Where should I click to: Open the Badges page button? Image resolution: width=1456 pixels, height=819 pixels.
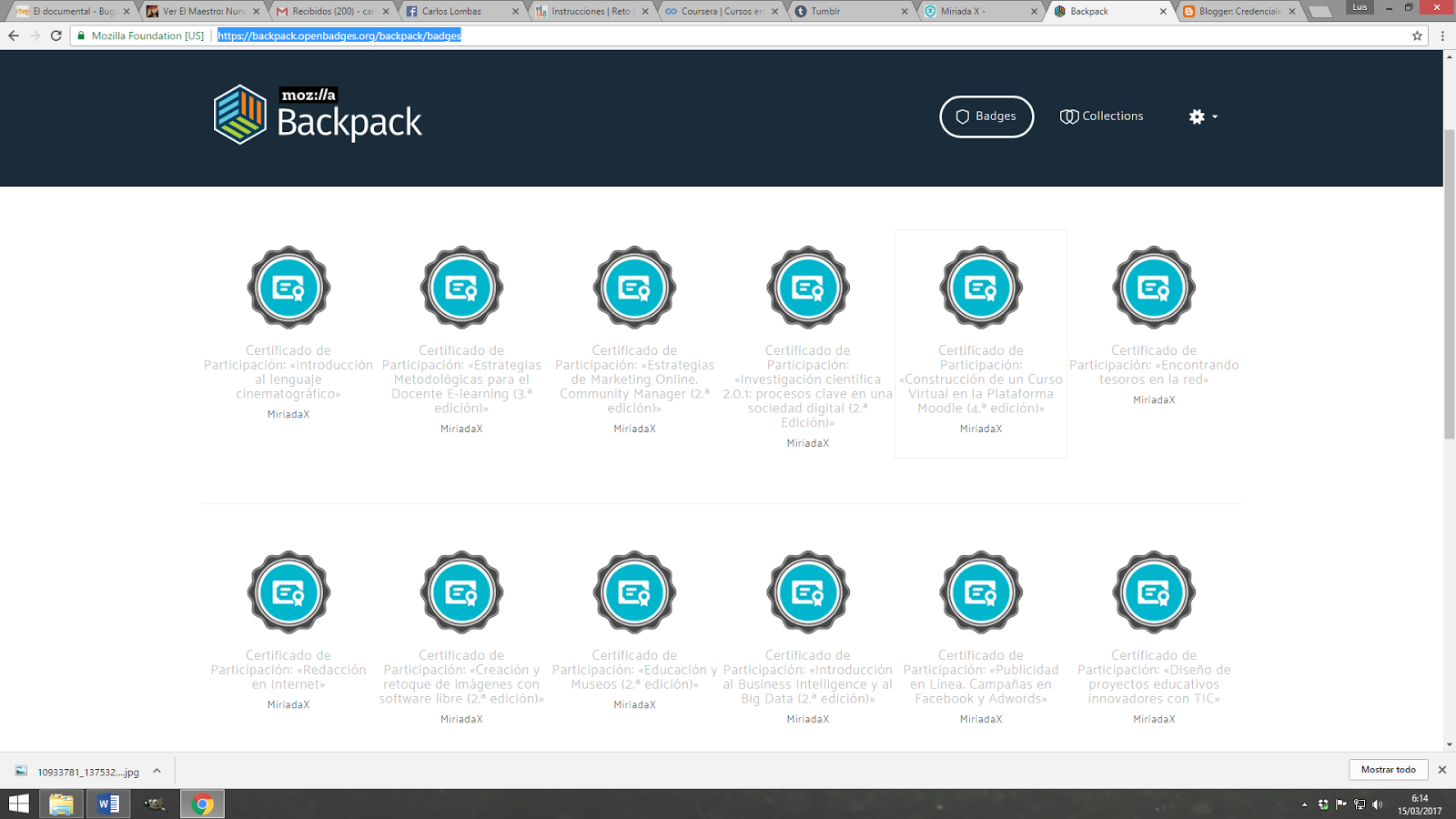point(986,116)
